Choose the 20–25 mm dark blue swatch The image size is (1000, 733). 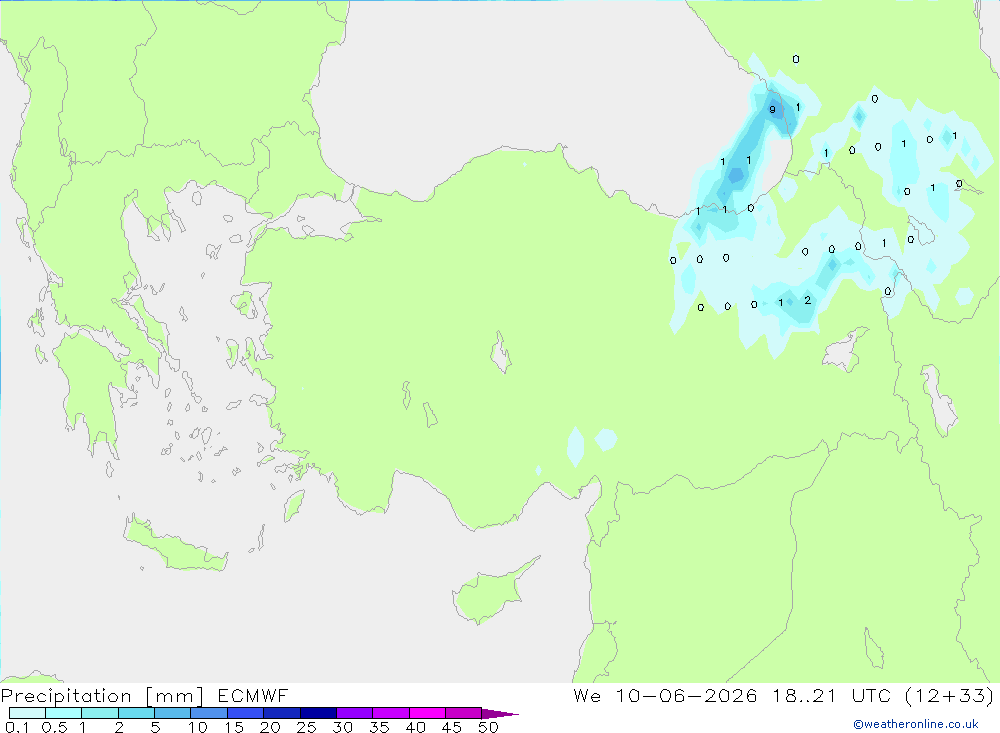coord(282,713)
